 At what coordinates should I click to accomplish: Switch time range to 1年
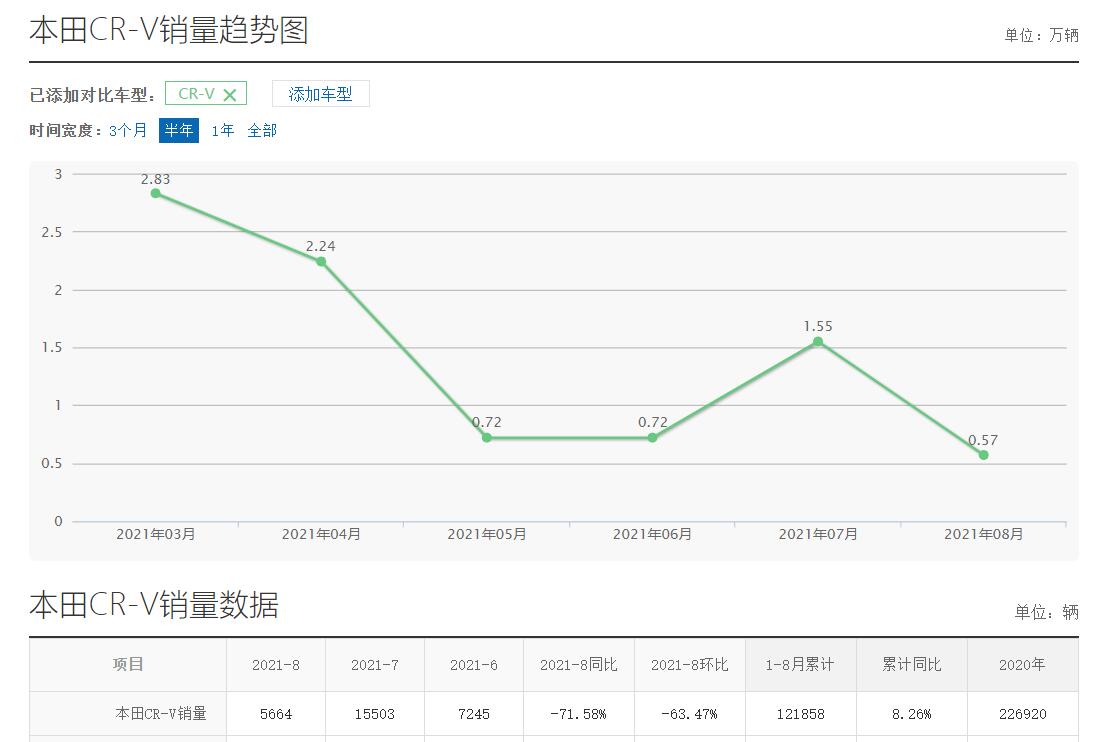point(223,131)
